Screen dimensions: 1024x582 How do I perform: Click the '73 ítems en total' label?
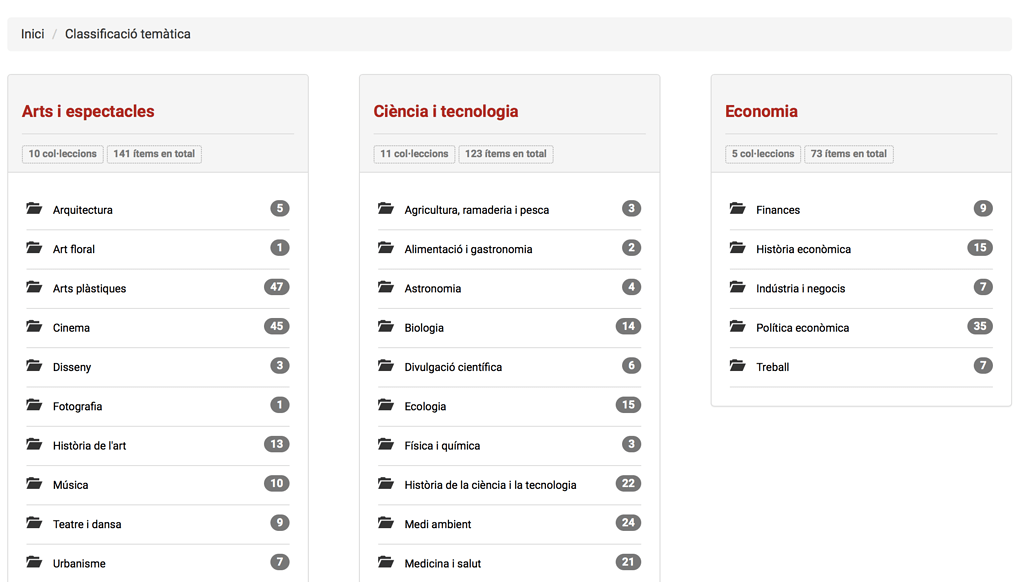tap(848, 154)
